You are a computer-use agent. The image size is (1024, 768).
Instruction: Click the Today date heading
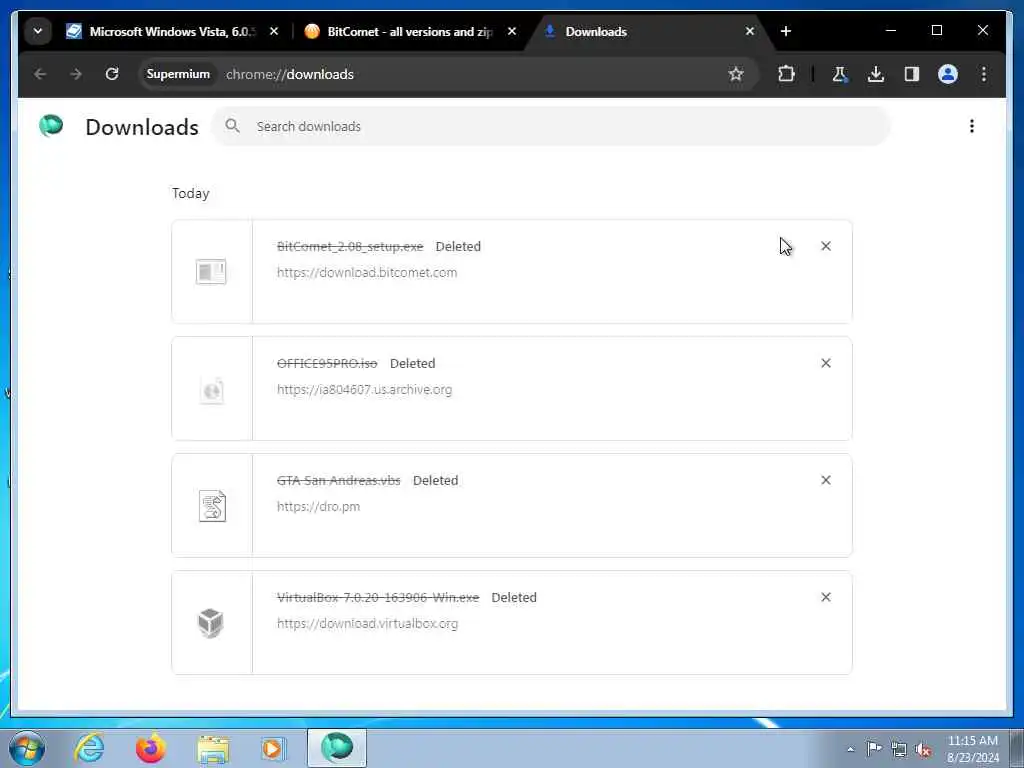(x=191, y=193)
